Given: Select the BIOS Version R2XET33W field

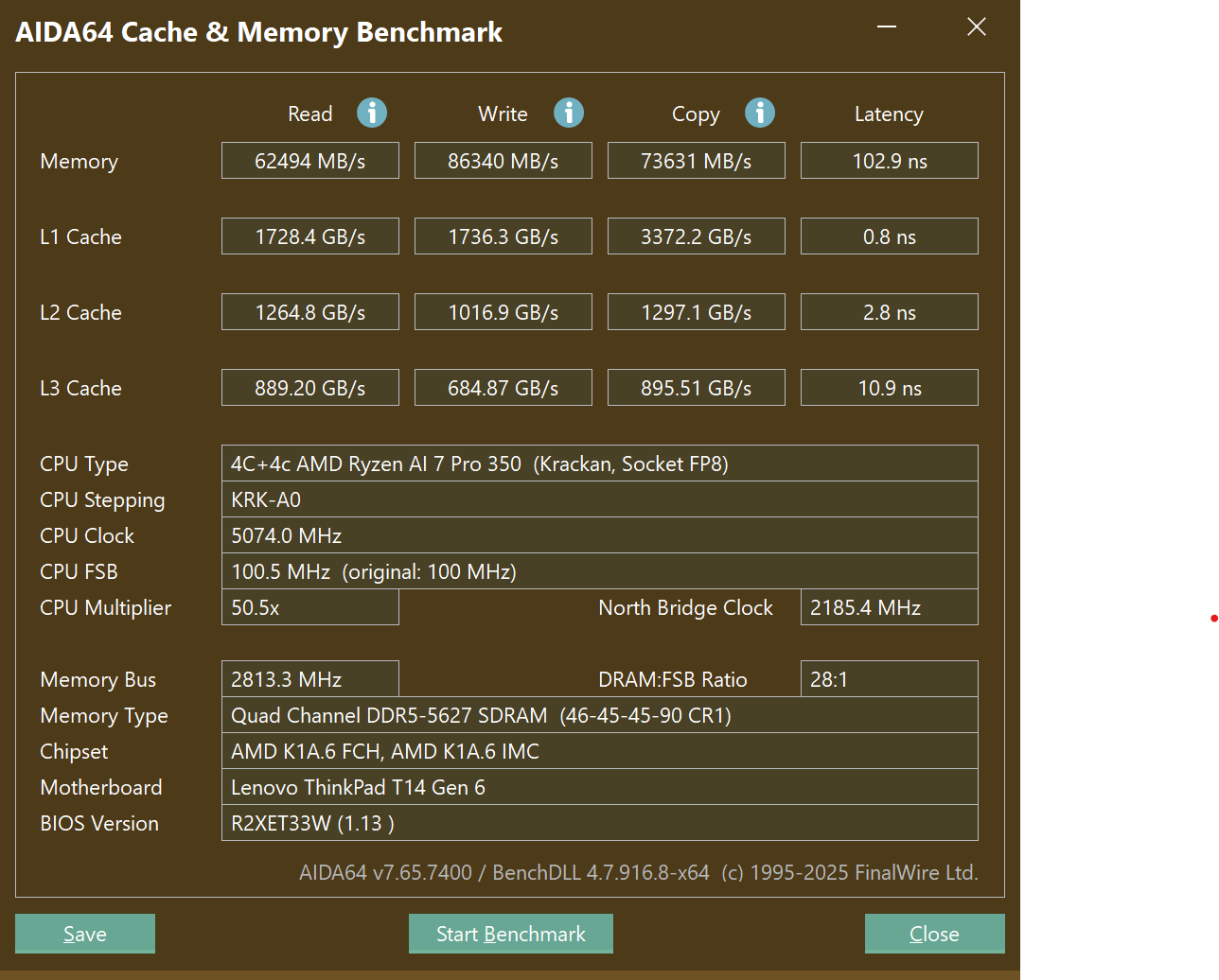Looking at the screenshot, I should 599,823.
